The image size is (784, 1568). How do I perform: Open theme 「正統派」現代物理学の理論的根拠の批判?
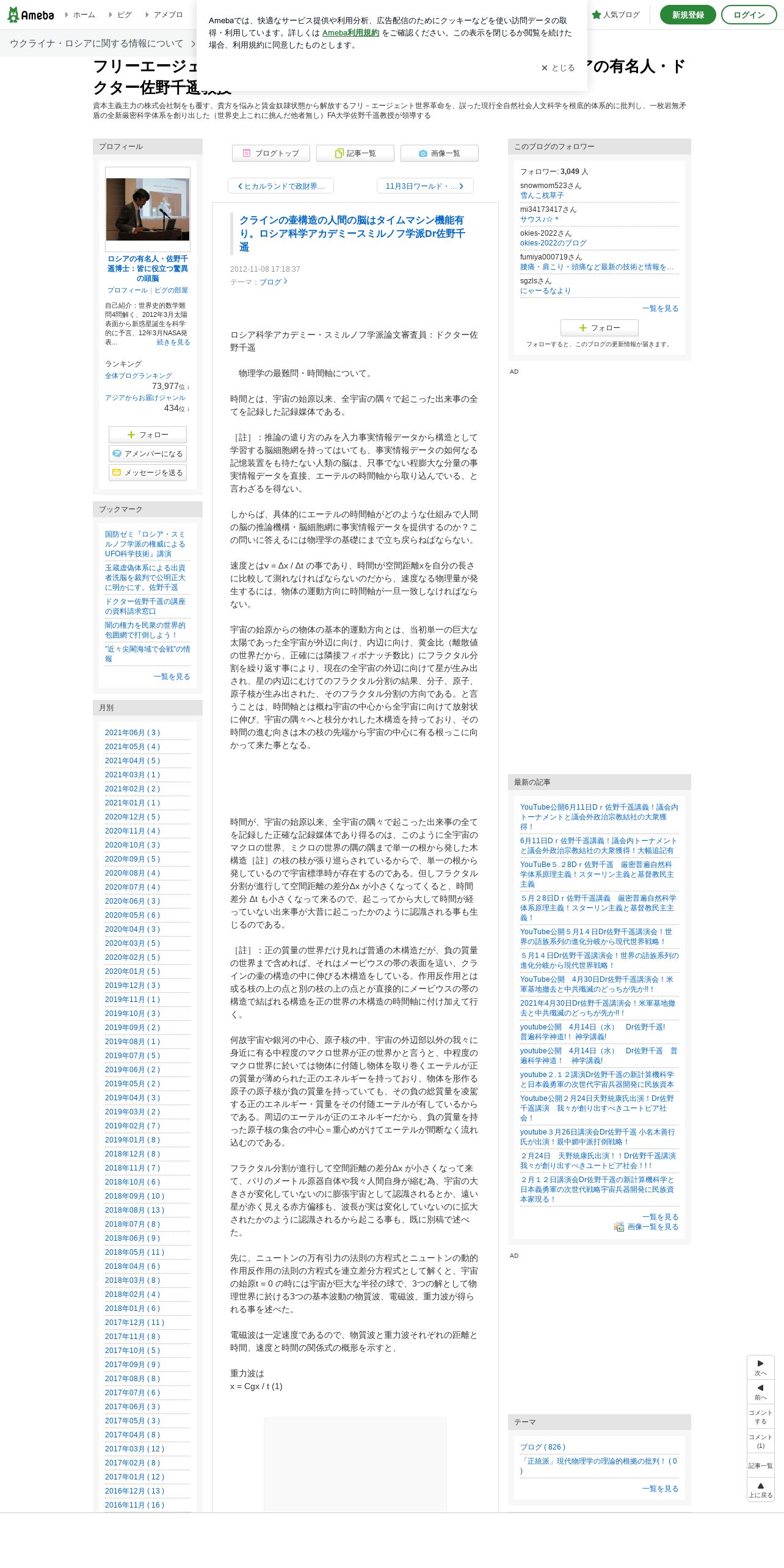pyautogui.click(x=599, y=1466)
